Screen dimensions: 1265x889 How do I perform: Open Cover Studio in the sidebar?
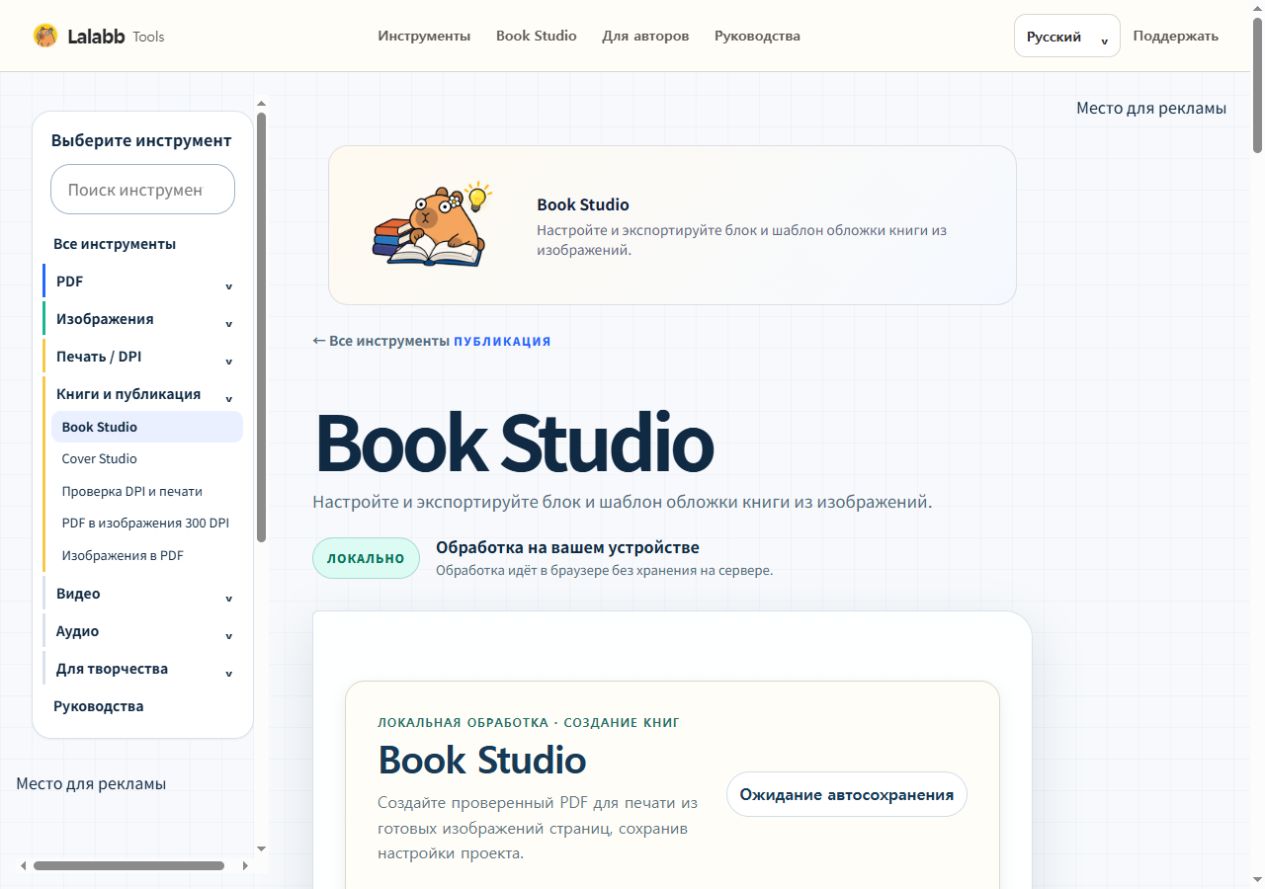(99, 459)
